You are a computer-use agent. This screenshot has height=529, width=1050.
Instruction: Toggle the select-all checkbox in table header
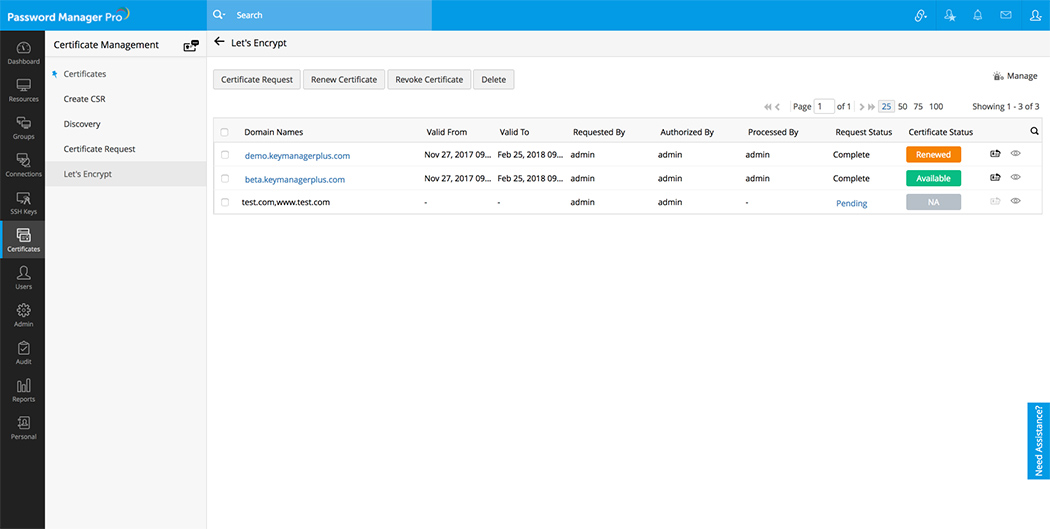tap(225, 132)
